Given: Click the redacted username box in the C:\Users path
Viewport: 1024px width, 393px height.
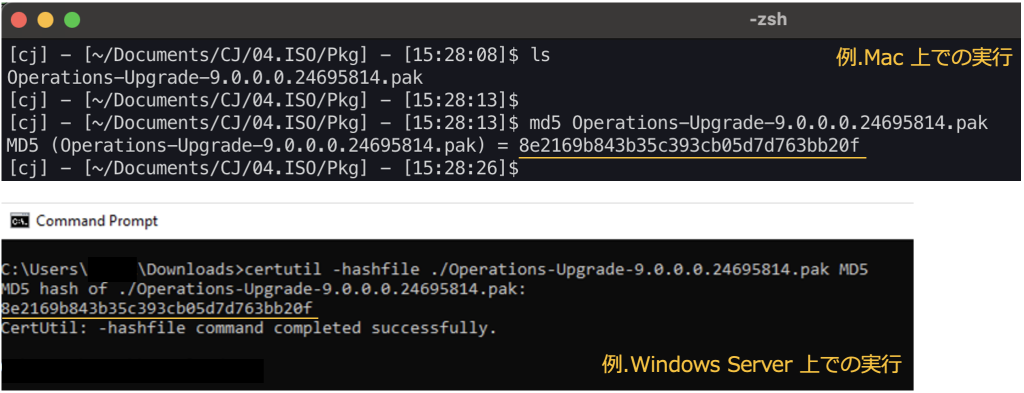Looking at the screenshot, I should (112, 269).
